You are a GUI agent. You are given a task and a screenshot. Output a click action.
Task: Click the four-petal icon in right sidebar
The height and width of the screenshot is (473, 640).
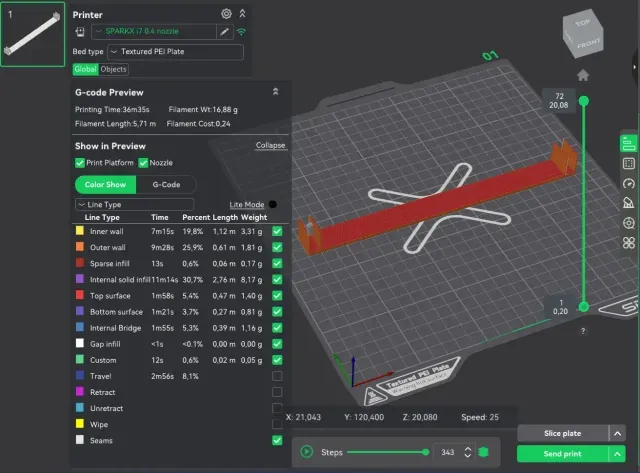pyautogui.click(x=629, y=243)
